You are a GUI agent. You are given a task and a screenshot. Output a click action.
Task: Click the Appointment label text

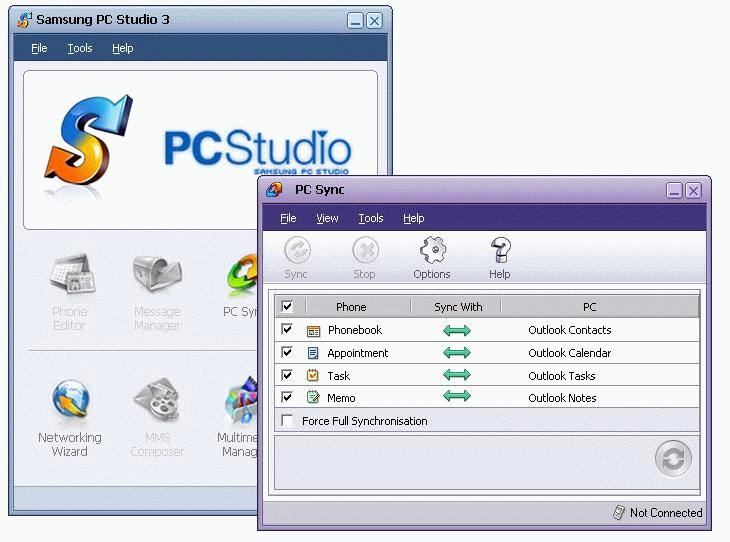[x=358, y=353]
